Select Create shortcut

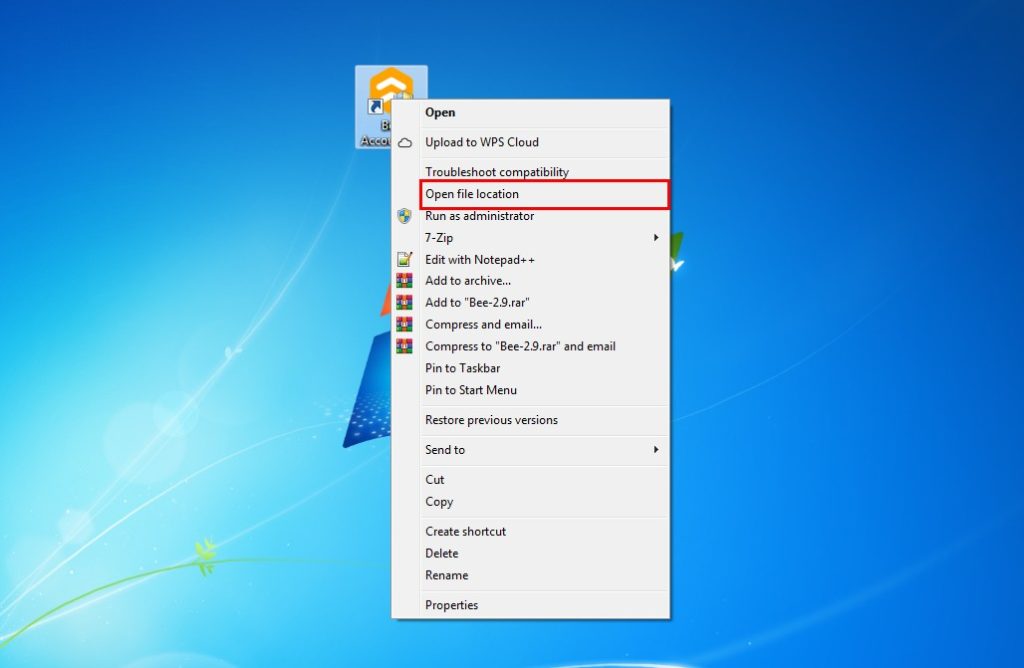click(x=465, y=531)
